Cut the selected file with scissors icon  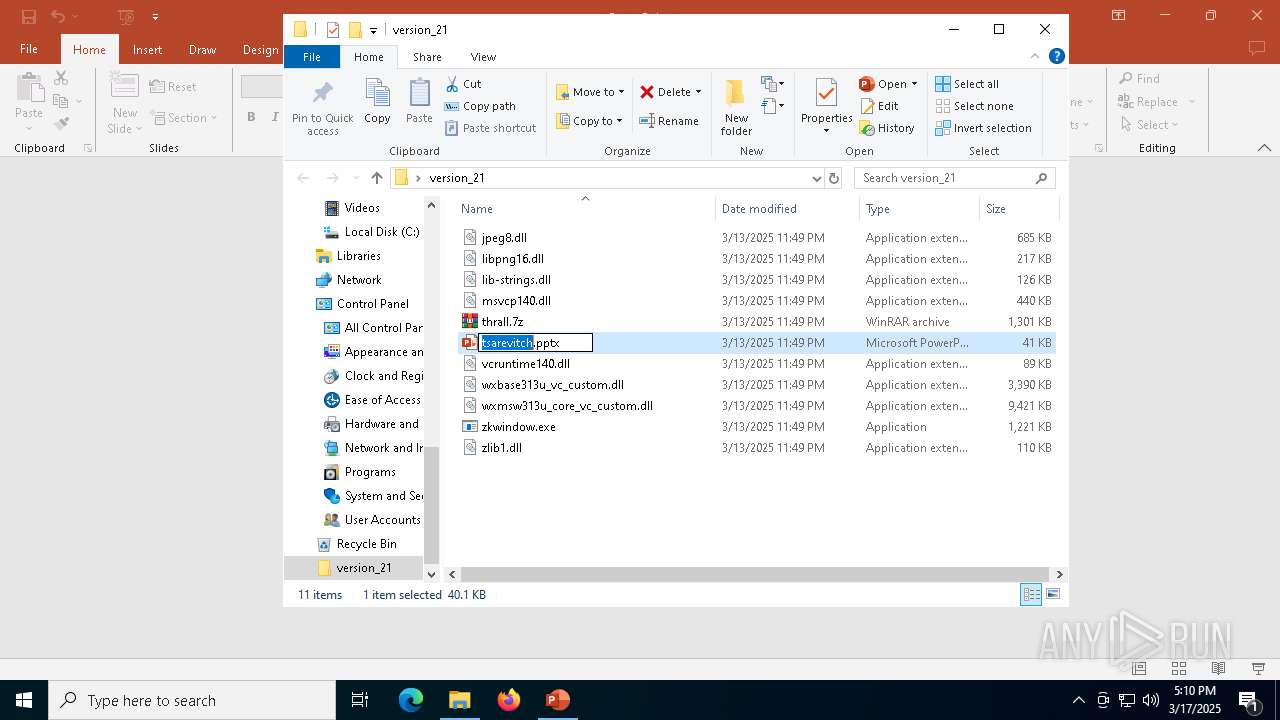point(463,84)
